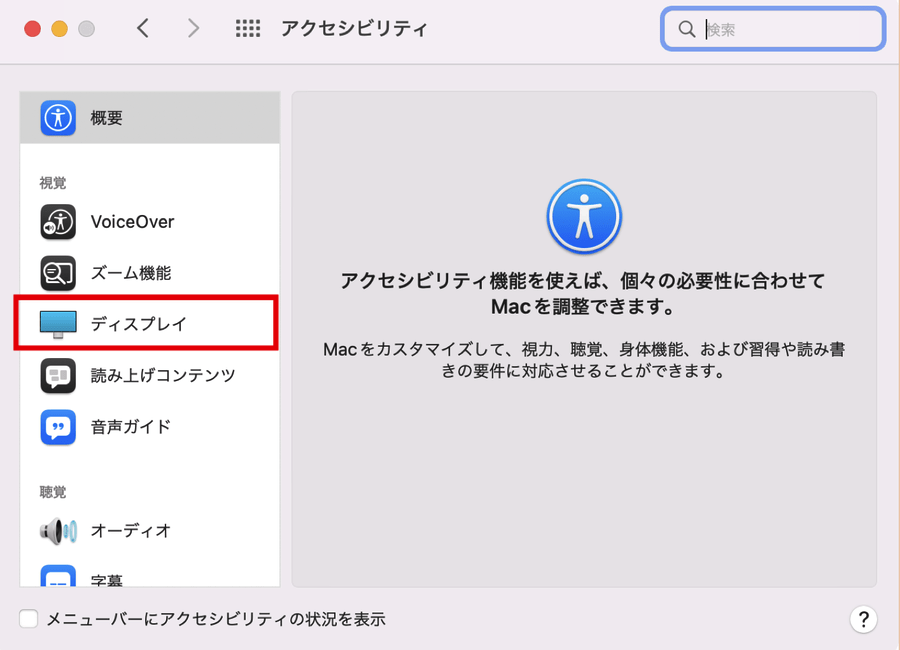Focus the 検索 search field
This screenshot has height=650, width=900.
tap(773, 29)
